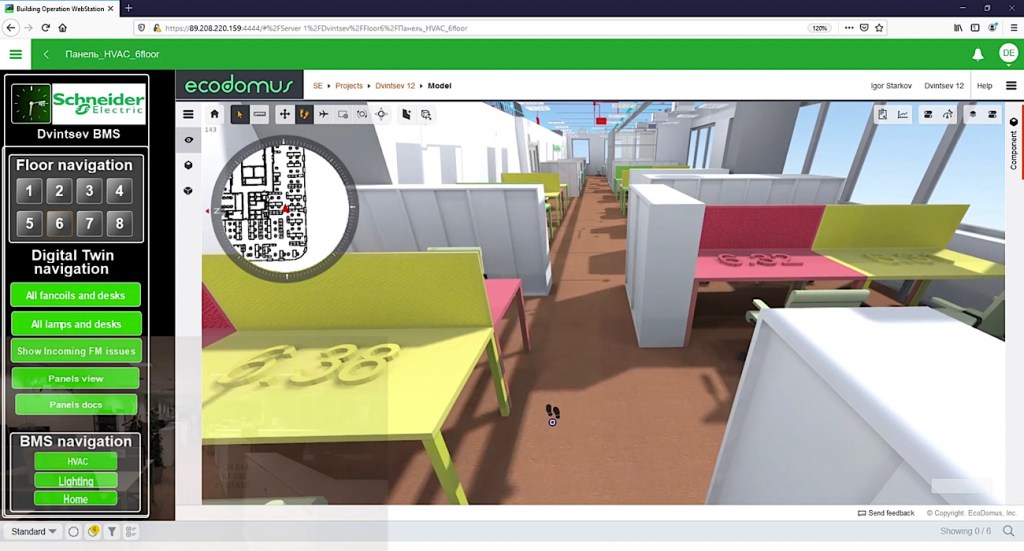1024x551 pixels.
Task: Open Lighting in BMS navigation
Action: (x=76, y=481)
